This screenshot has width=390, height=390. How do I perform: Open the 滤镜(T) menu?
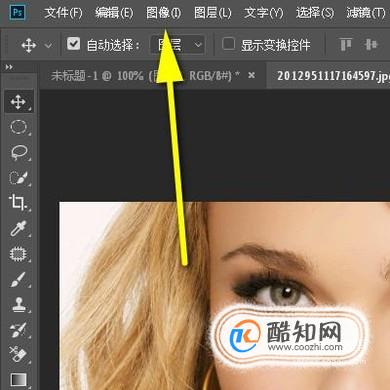click(366, 13)
